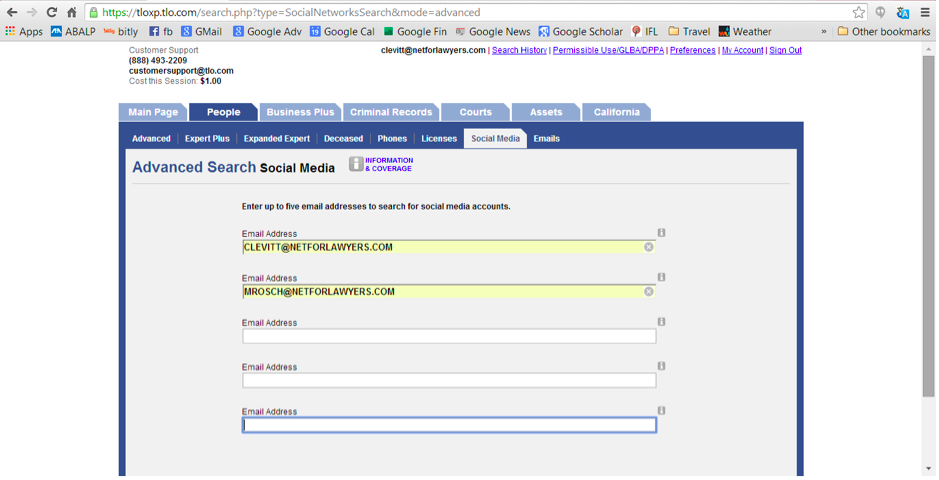Image resolution: width=939 pixels, height=480 pixels.
Task: Open Permissible Use/GLBA/DPPA link
Action: pos(608,50)
